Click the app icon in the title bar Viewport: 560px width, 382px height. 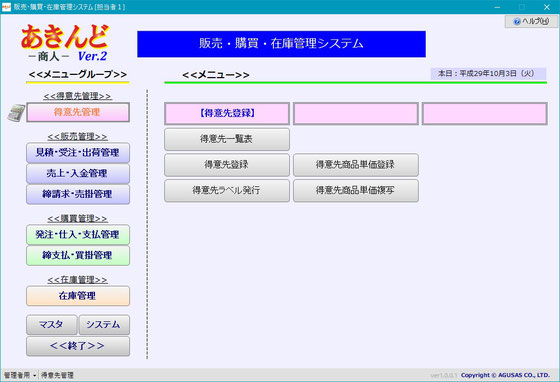coord(6,7)
